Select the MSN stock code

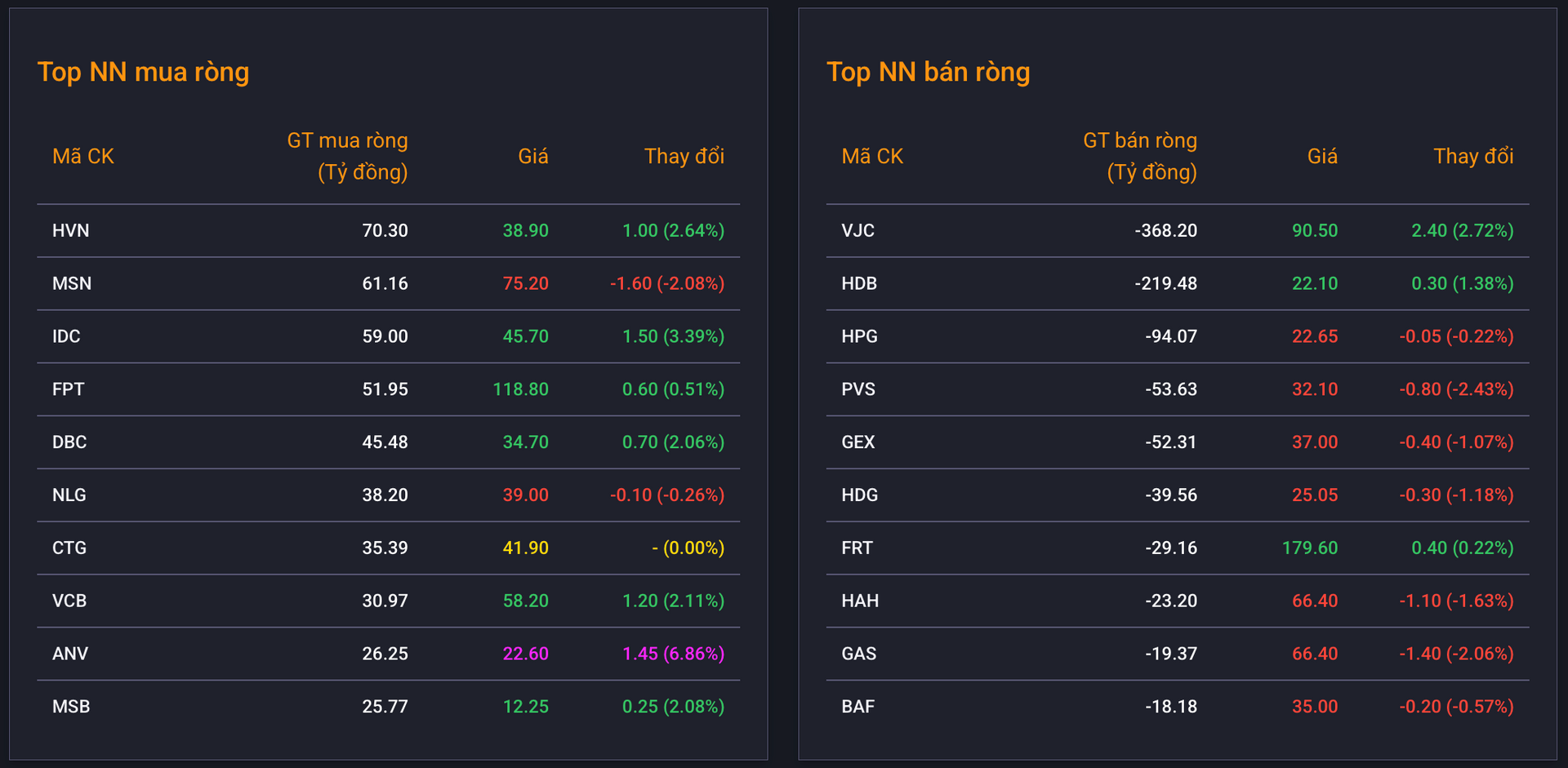click(x=72, y=284)
